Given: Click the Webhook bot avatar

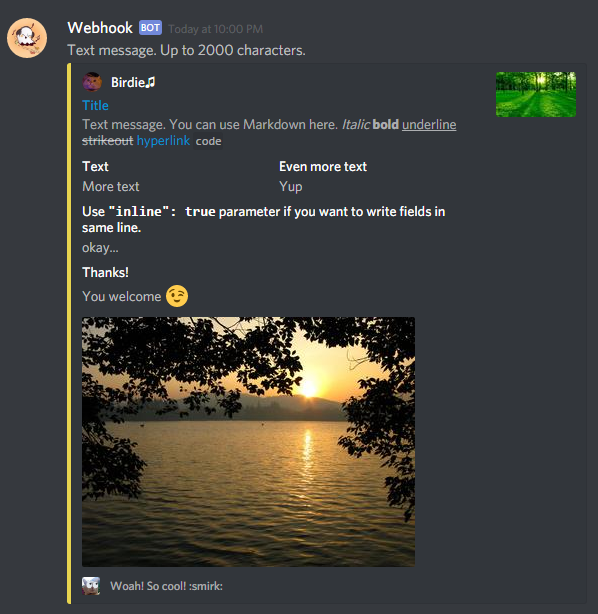Looking at the screenshot, I should [27, 38].
